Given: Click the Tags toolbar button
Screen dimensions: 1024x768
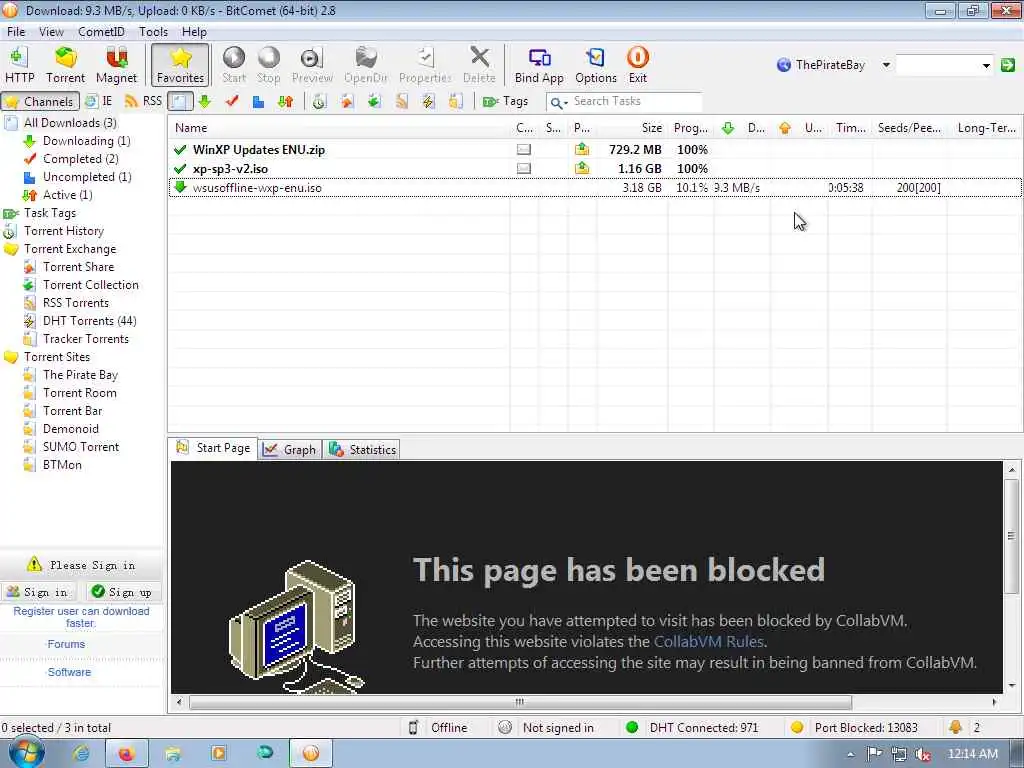Looking at the screenshot, I should pos(505,101).
